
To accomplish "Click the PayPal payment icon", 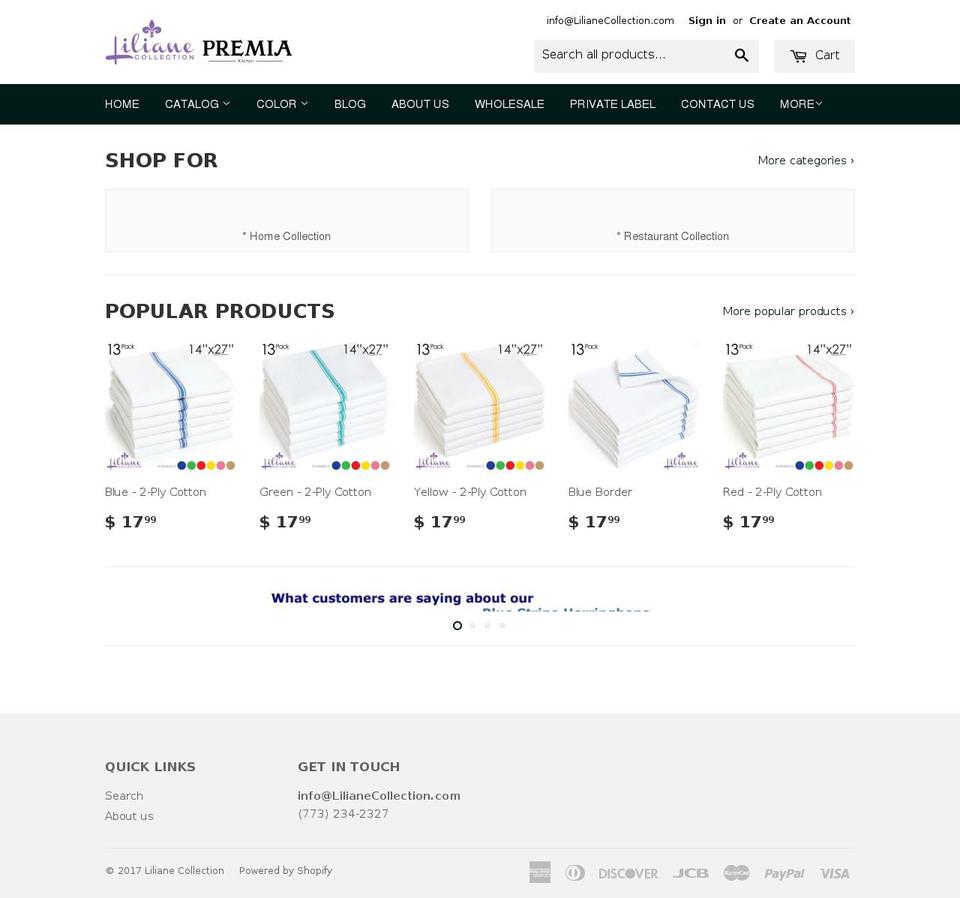I will 784,872.
